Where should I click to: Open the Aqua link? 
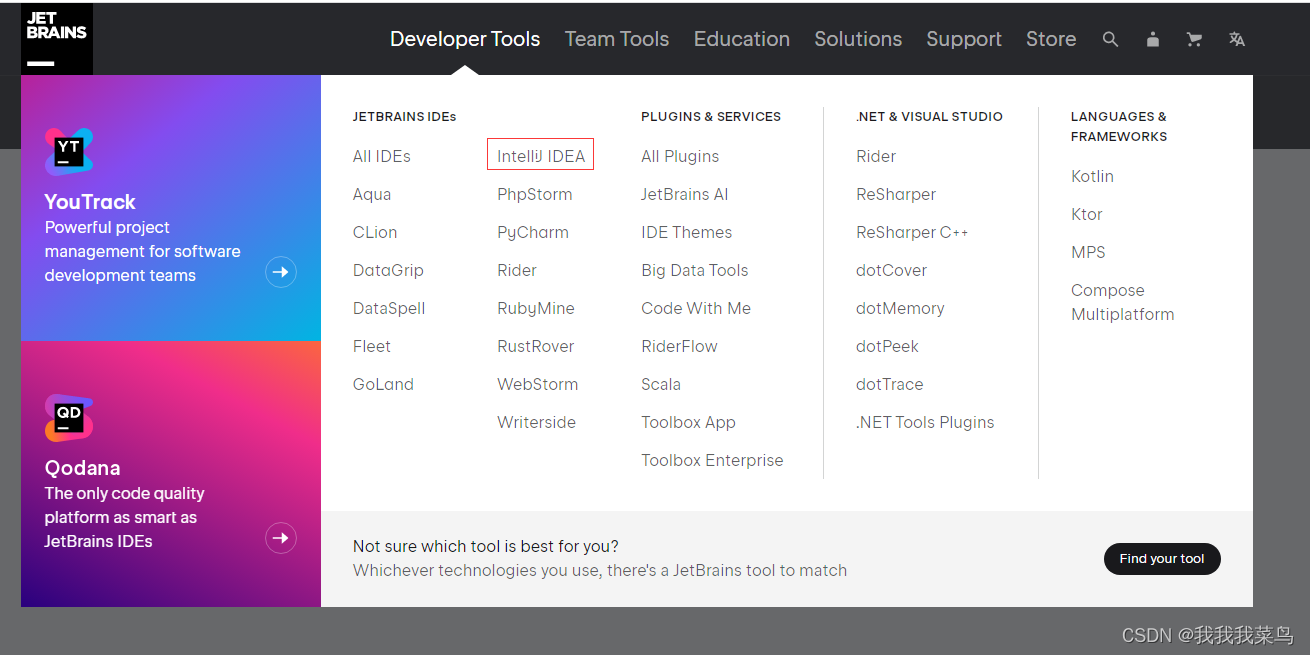(372, 194)
